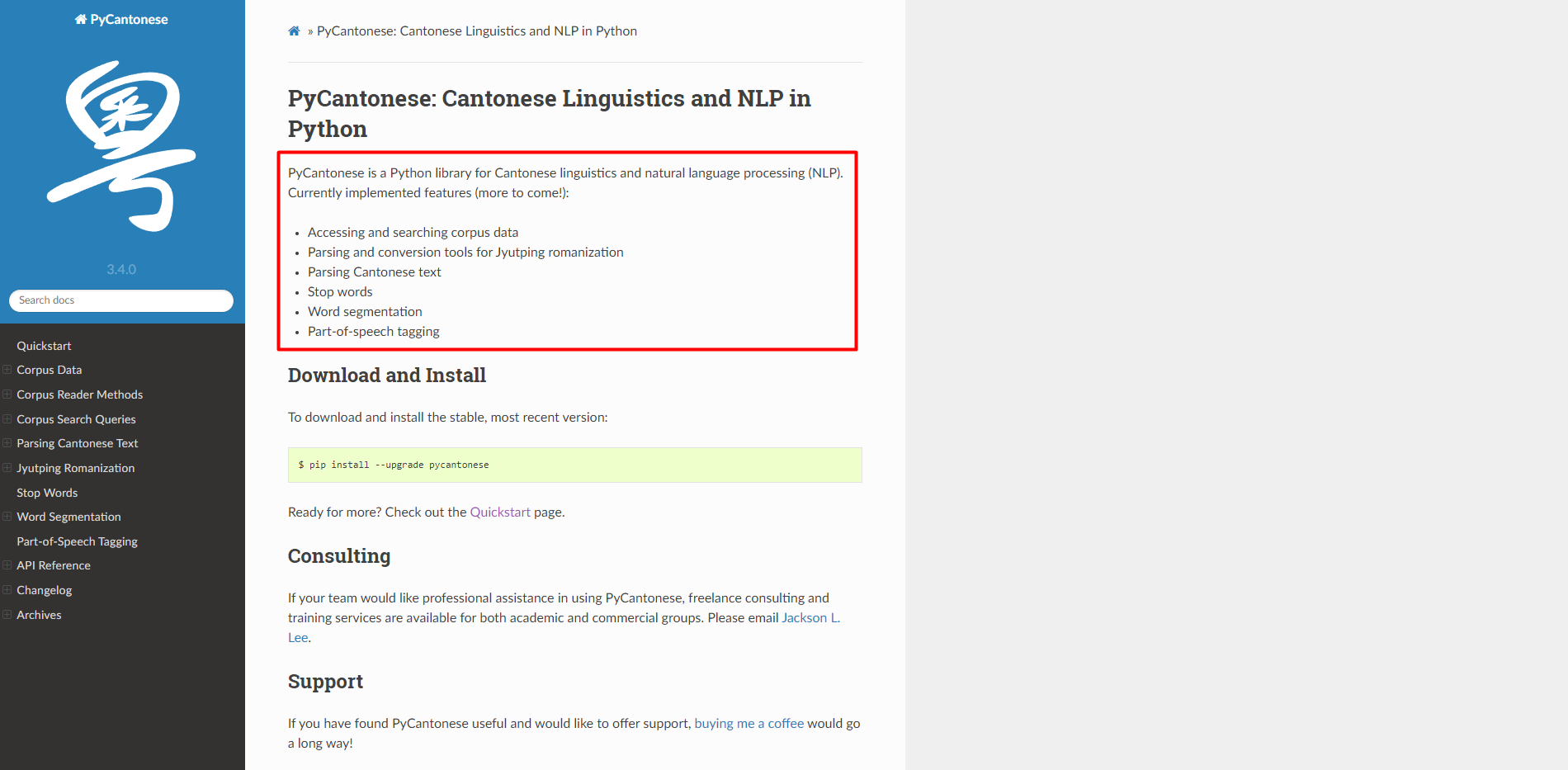The height and width of the screenshot is (770, 1568).
Task: Expand the Jyutping Romanization section
Action: [7, 468]
